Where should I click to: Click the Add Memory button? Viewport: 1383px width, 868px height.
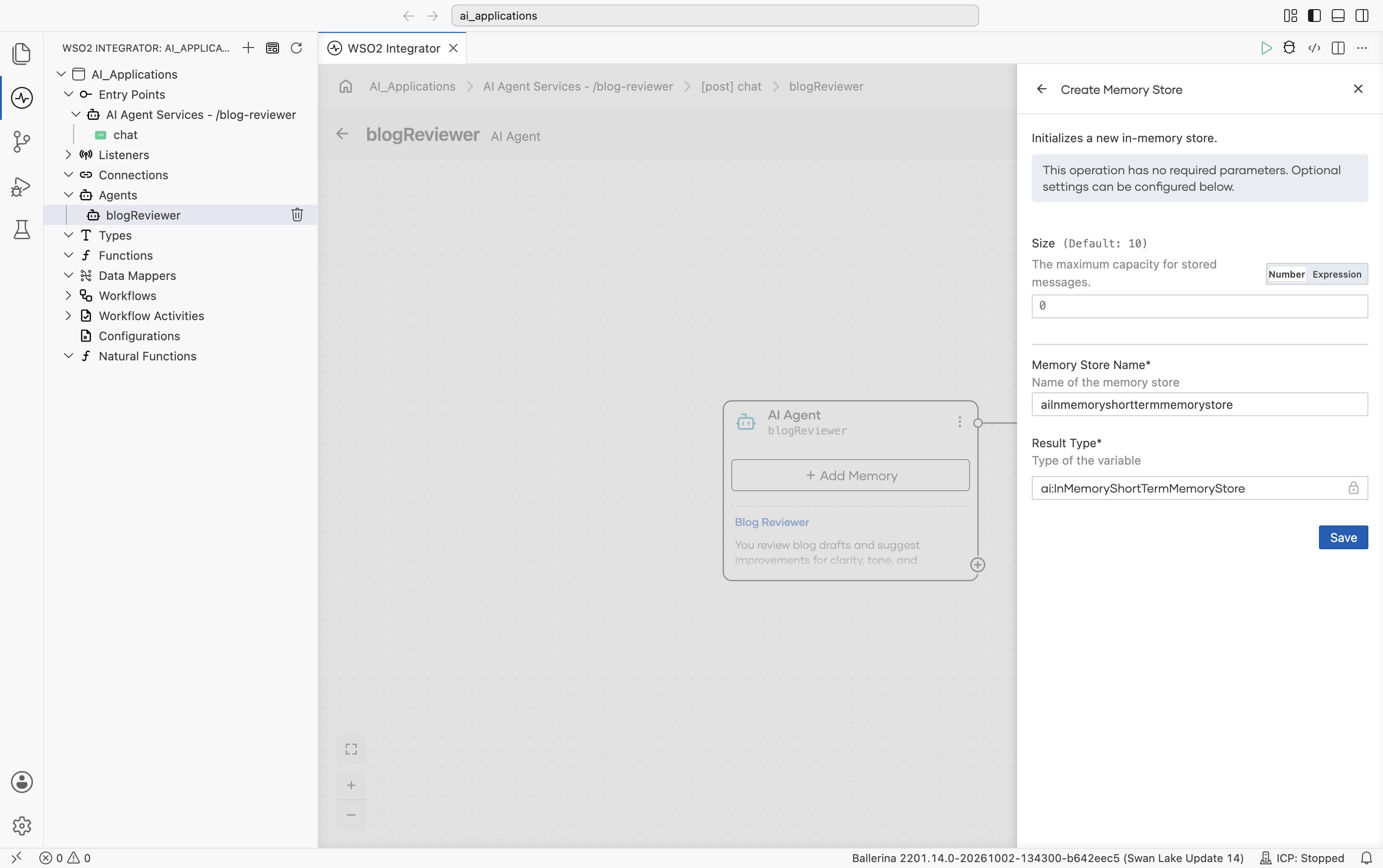(850, 475)
